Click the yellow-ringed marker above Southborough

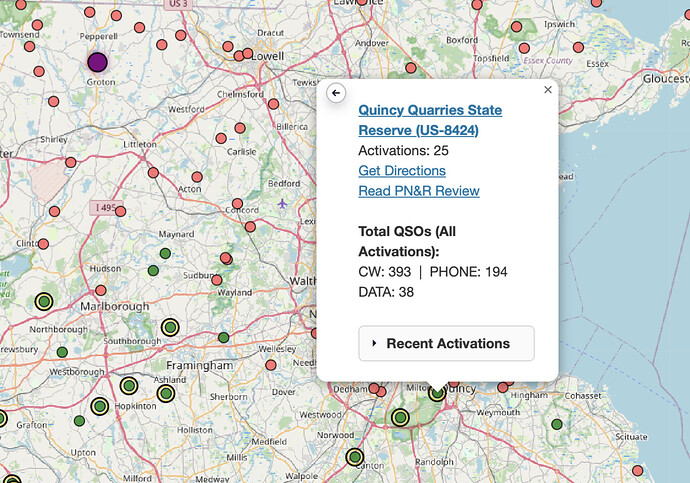click(170, 327)
